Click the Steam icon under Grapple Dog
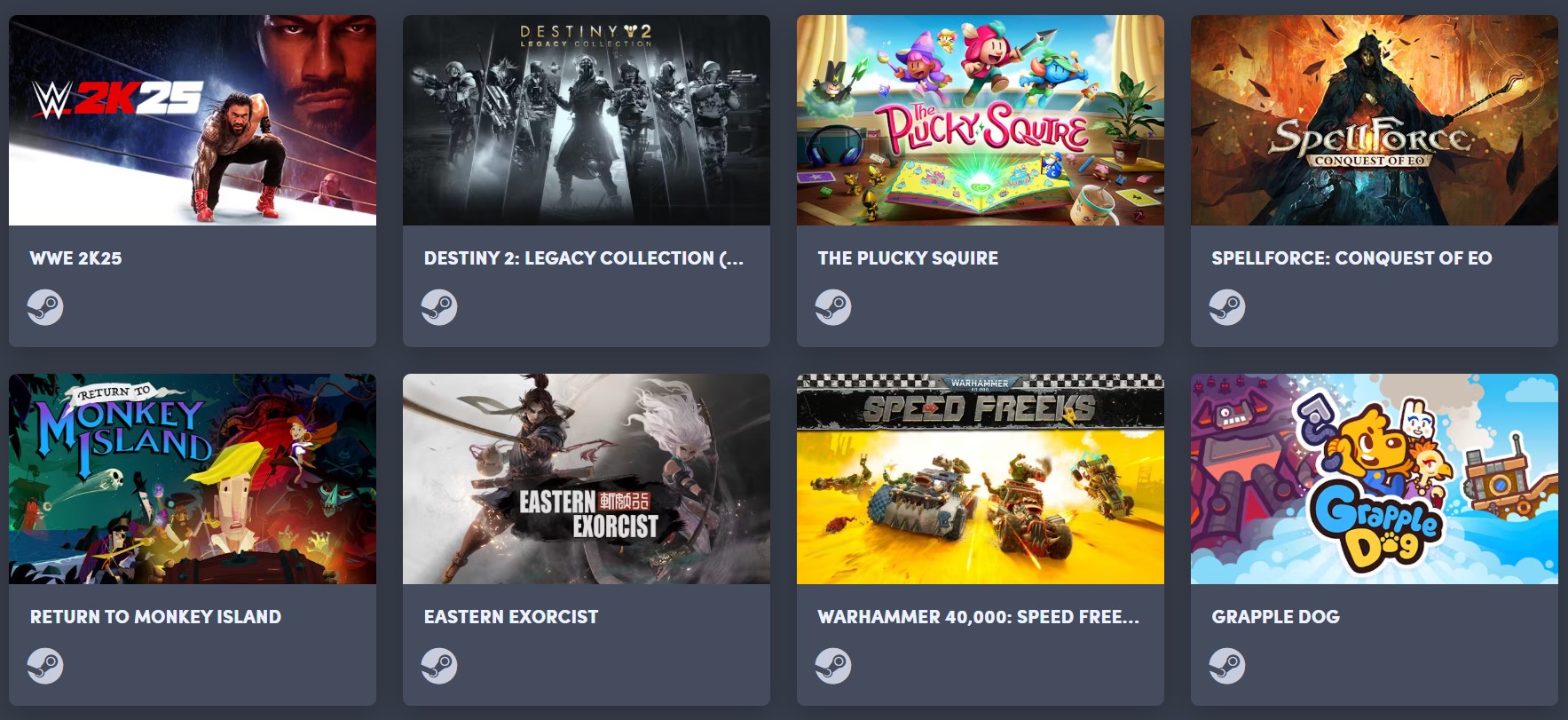Image resolution: width=1568 pixels, height=720 pixels. pyautogui.click(x=1227, y=666)
